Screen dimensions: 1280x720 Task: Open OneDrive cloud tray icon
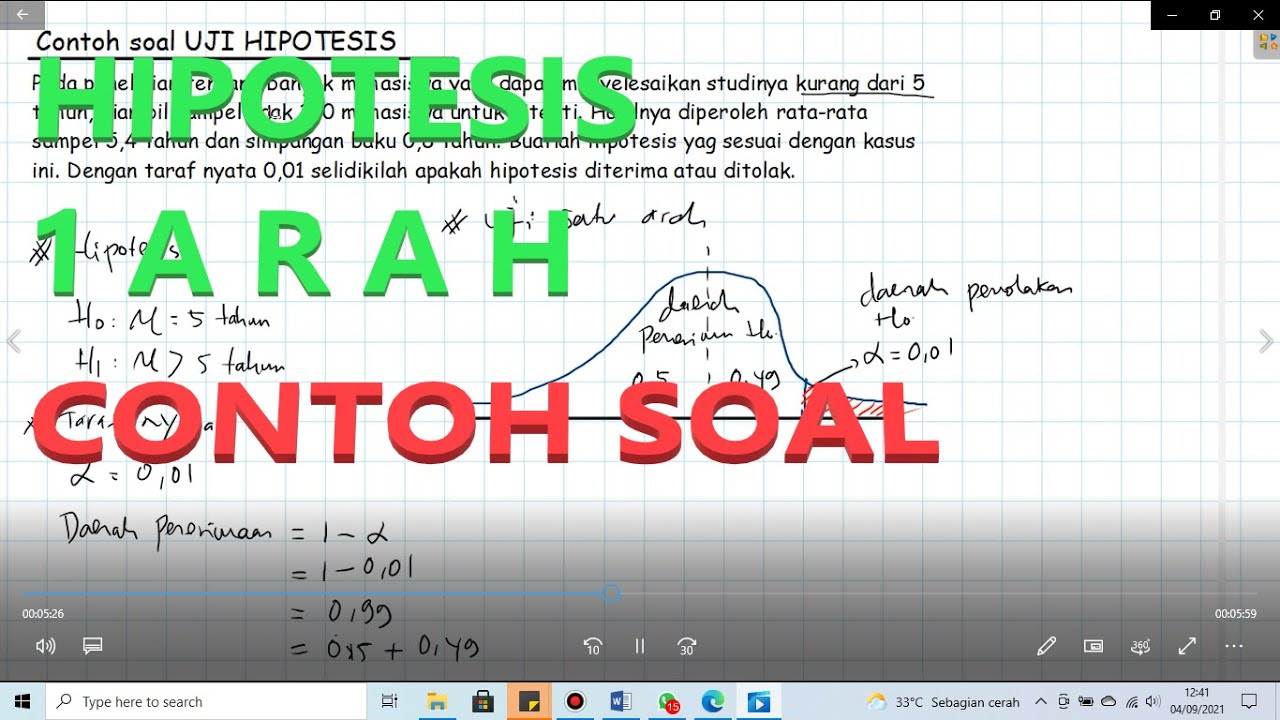click(x=1109, y=702)
